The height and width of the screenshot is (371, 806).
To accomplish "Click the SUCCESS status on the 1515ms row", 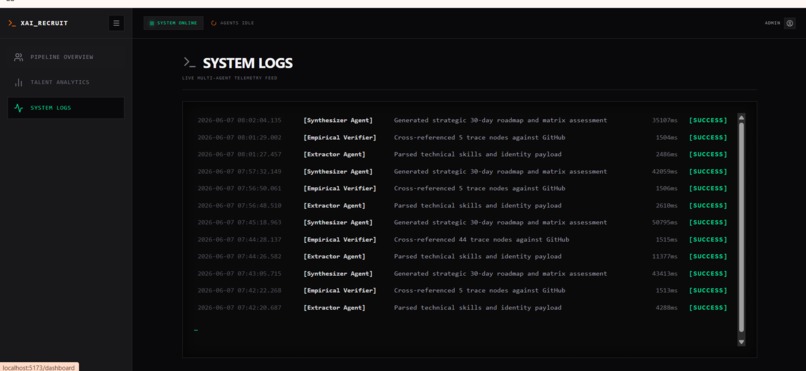I will point(708,239).
